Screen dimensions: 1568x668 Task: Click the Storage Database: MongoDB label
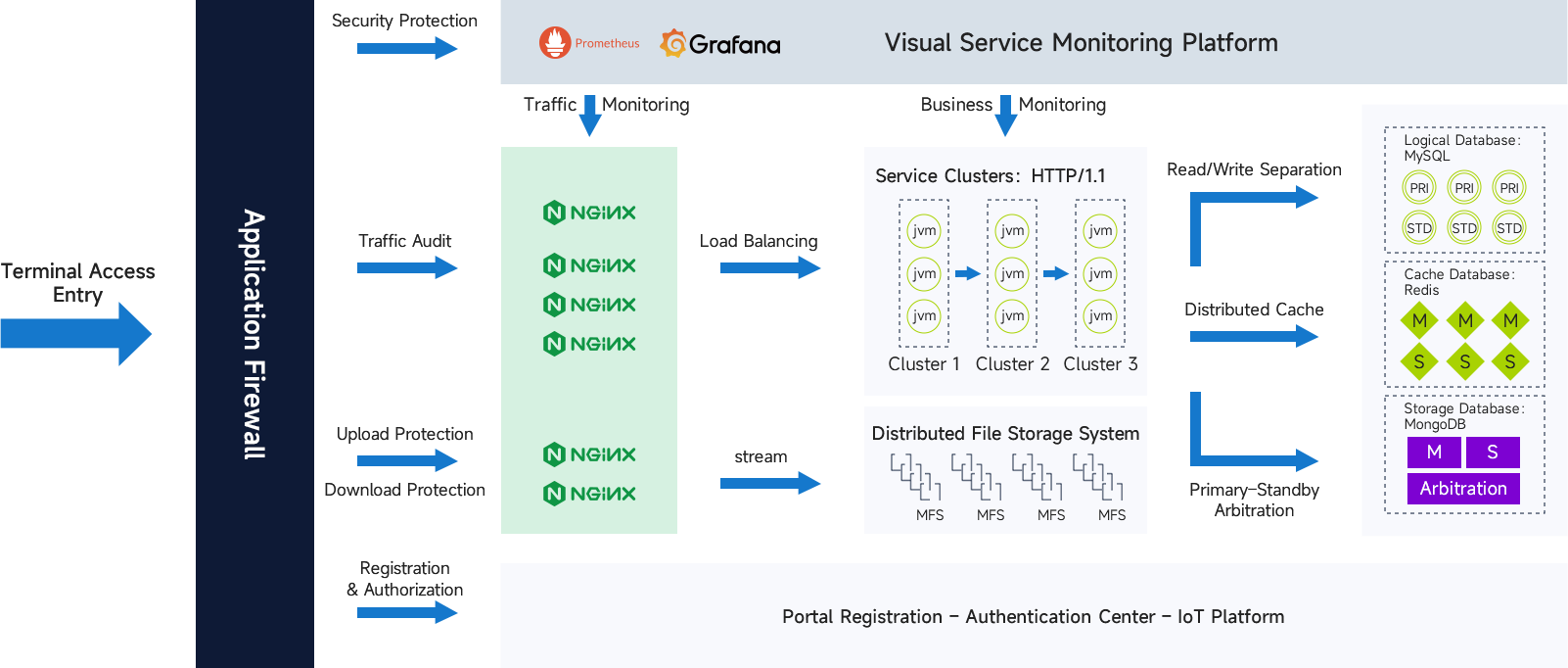coord(1464,416)
